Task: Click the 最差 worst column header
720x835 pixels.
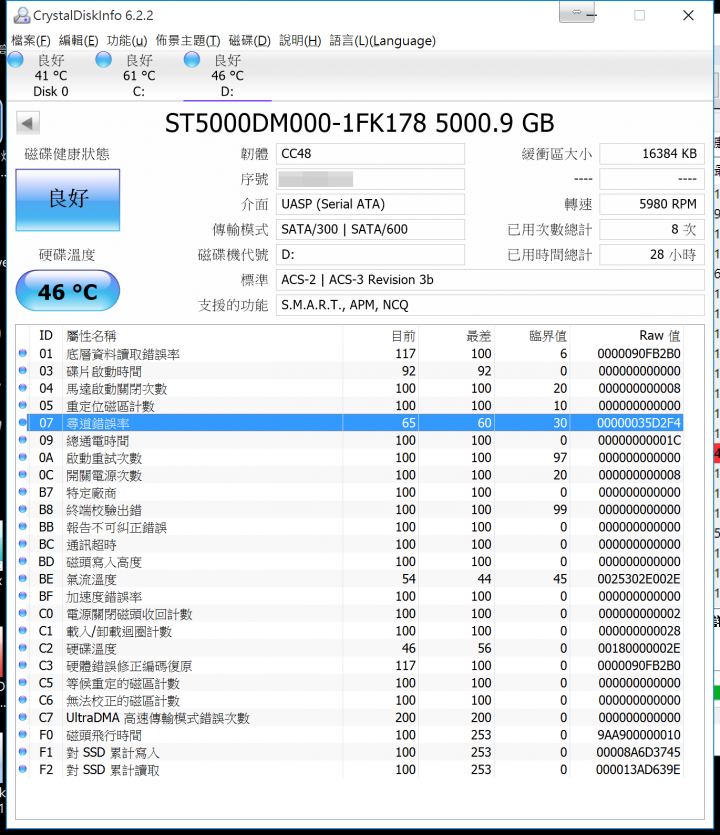Action: click(478, 336)
